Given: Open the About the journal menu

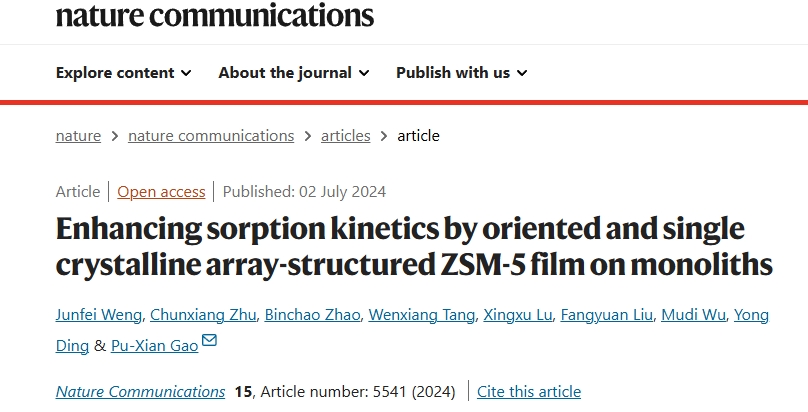Looking at the screenshot, I should coord(294,73).
